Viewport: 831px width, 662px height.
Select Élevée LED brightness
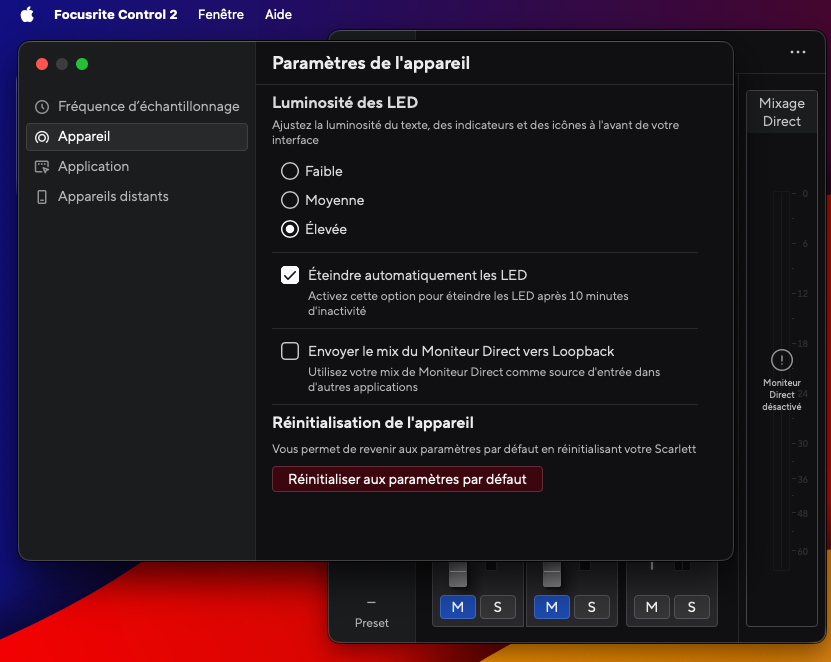[290, 229]
